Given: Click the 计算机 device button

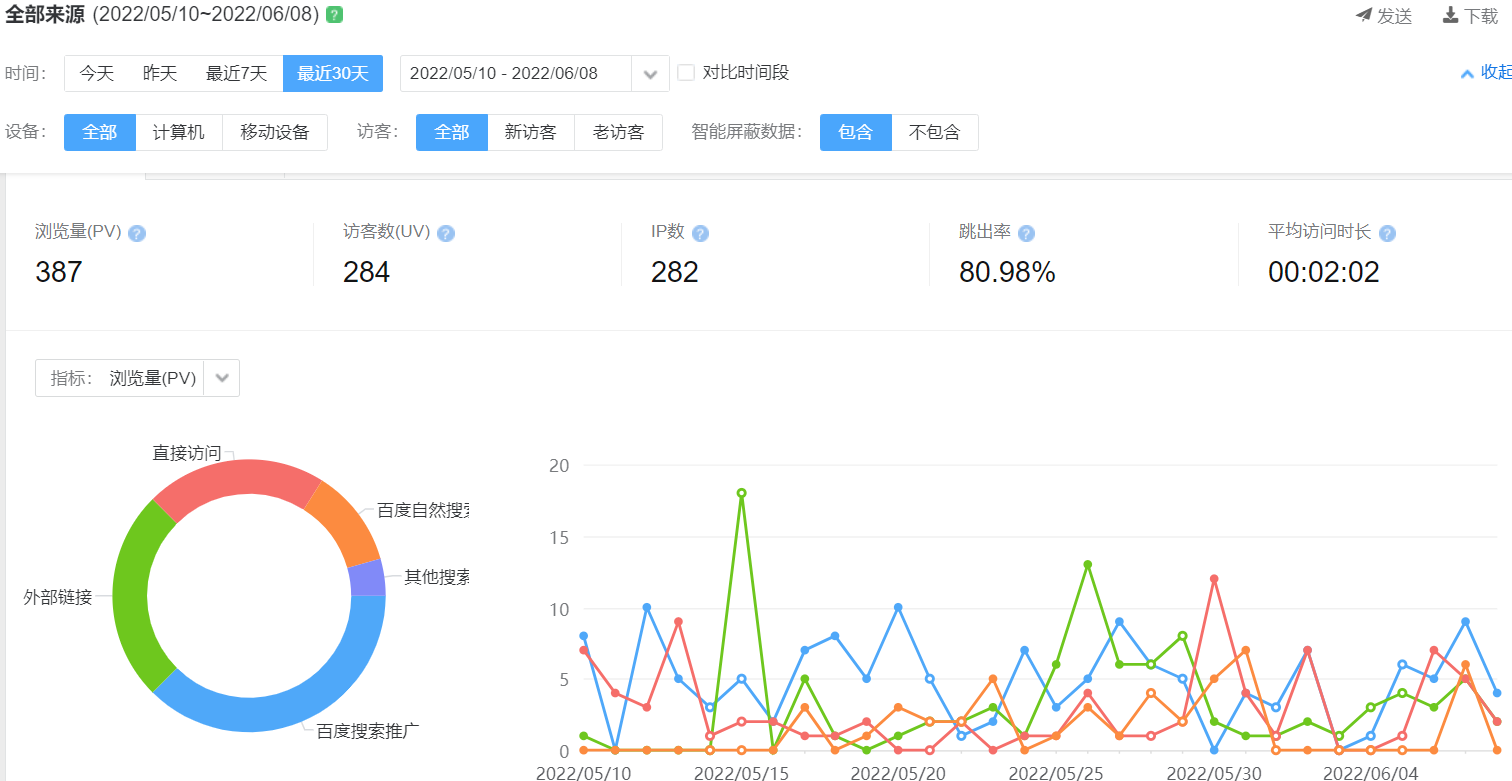Looking at the screenshot, I should [179, 132].
